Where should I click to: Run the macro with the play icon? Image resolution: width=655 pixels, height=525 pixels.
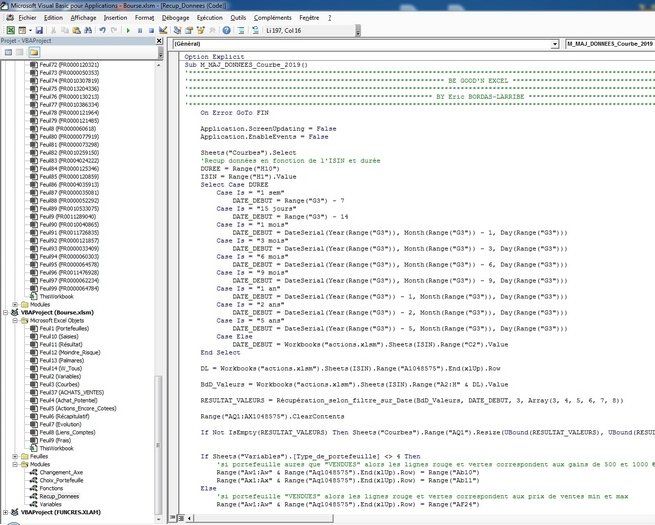(x=127, y=31)
